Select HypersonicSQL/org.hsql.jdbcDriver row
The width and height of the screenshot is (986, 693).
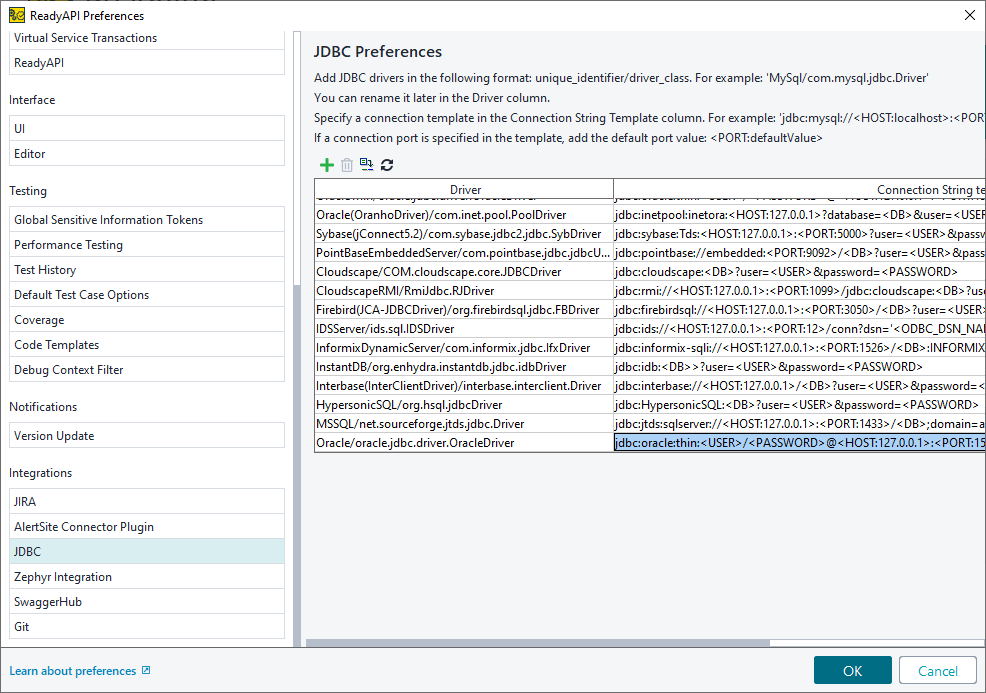coord(464,404)
